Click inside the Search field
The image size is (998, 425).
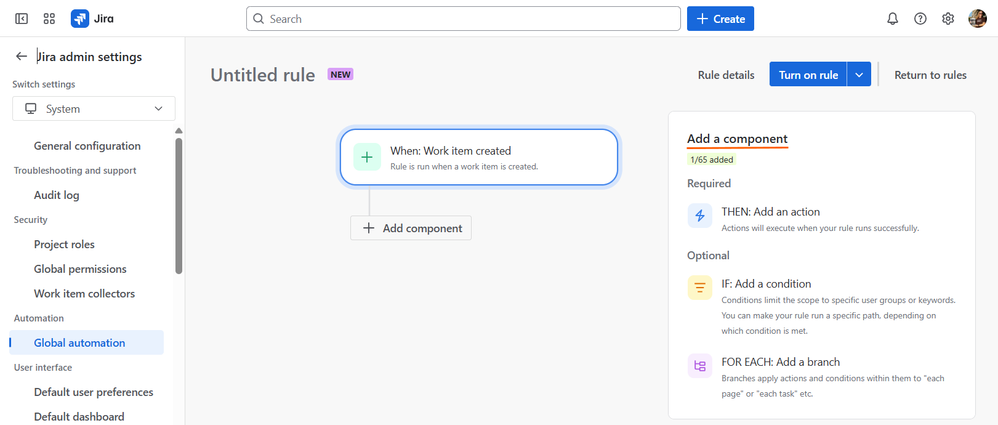[463, 18]
